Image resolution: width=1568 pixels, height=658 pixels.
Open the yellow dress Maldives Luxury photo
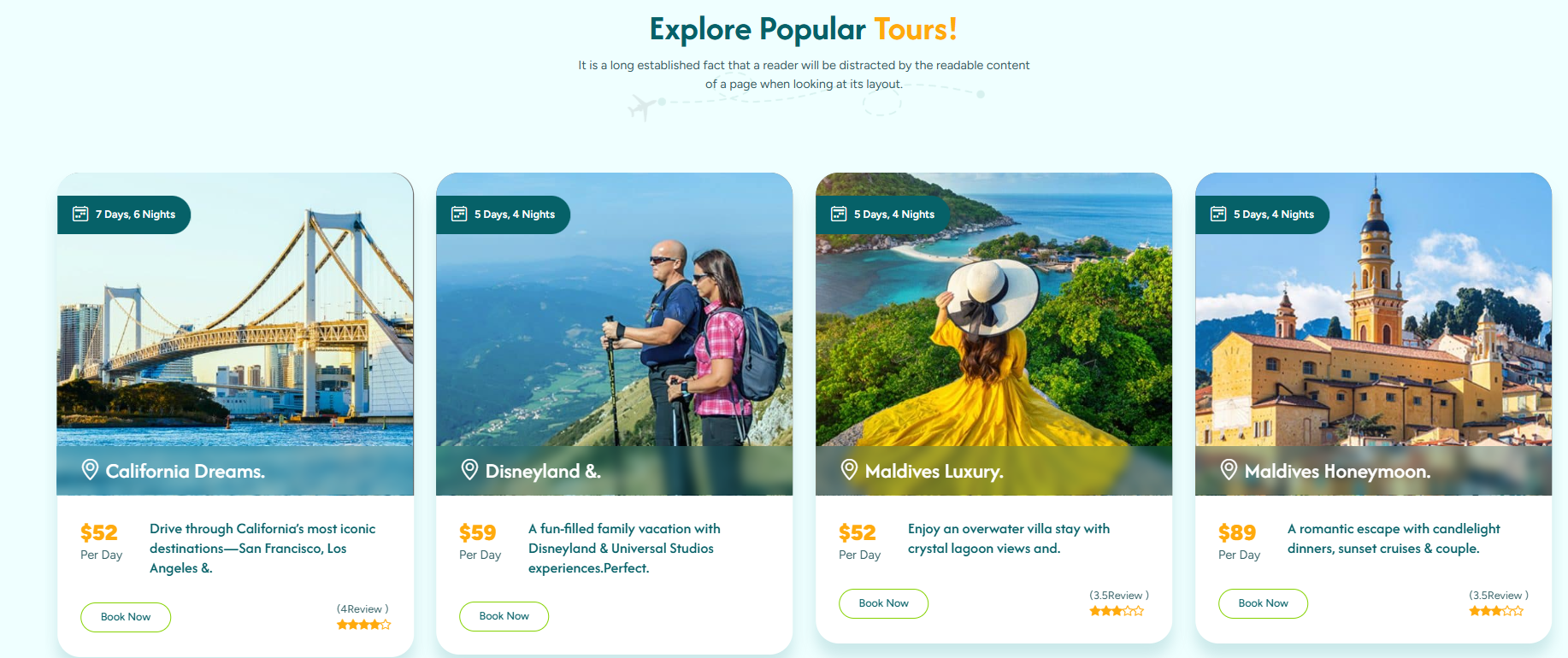[993, 309]
